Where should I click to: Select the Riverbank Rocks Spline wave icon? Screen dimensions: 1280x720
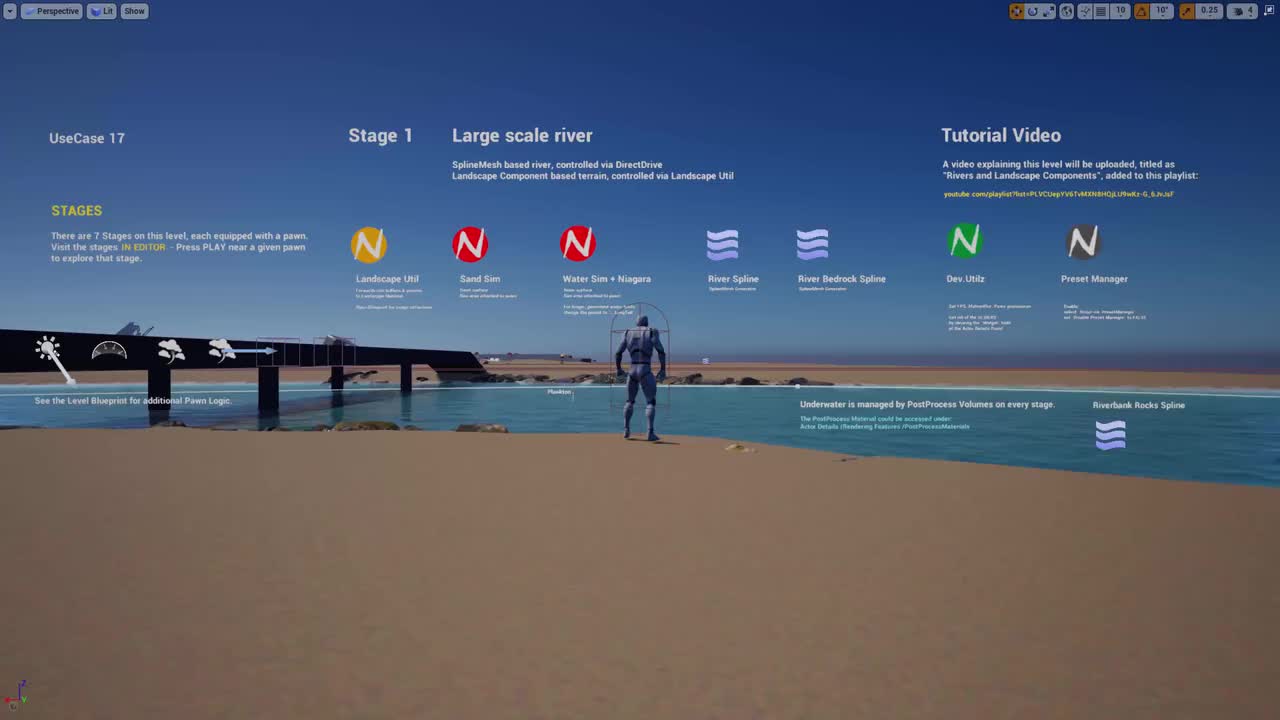tap(1111, 435)
